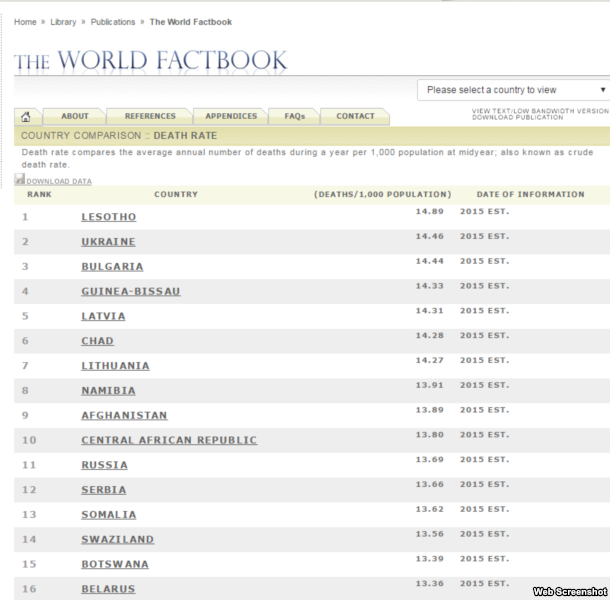Click the Russia country link
610x600 pixels.
[x=104, y=465]
